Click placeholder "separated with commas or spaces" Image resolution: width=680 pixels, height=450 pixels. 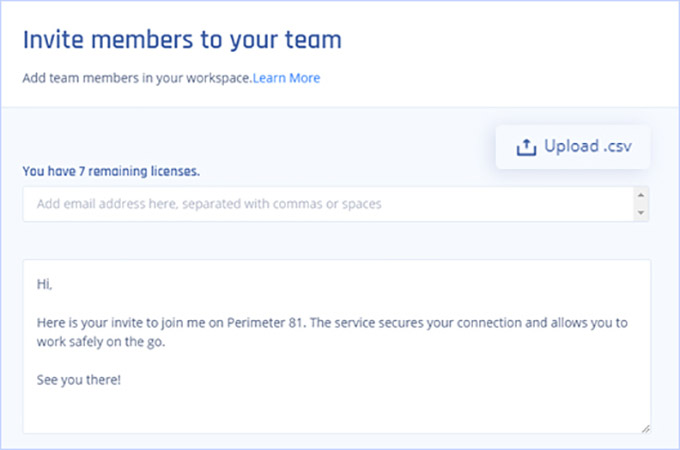281,204
